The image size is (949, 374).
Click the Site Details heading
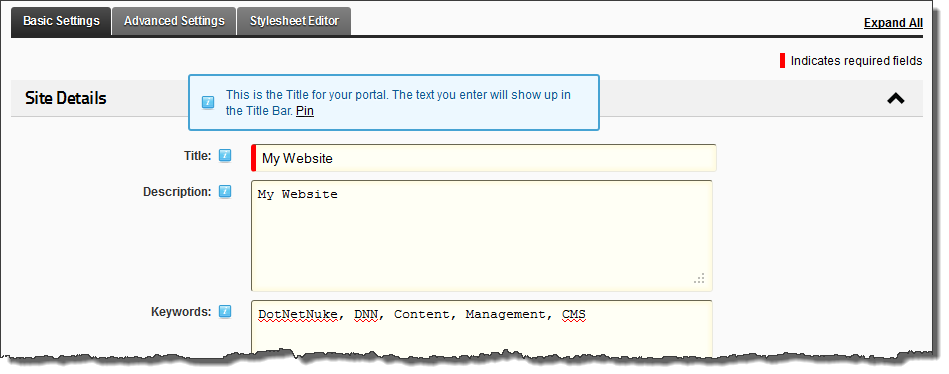66,98
